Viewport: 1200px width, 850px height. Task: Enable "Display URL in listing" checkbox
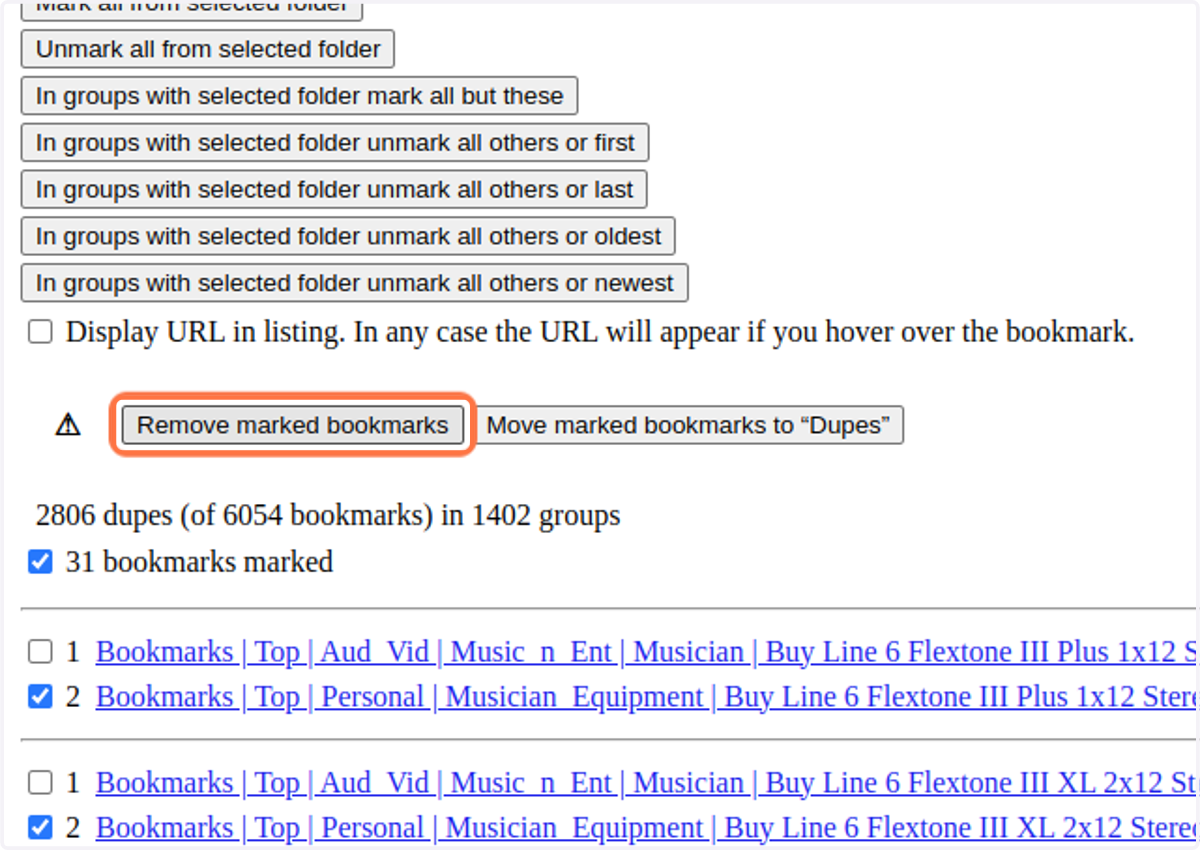[40, 332]
